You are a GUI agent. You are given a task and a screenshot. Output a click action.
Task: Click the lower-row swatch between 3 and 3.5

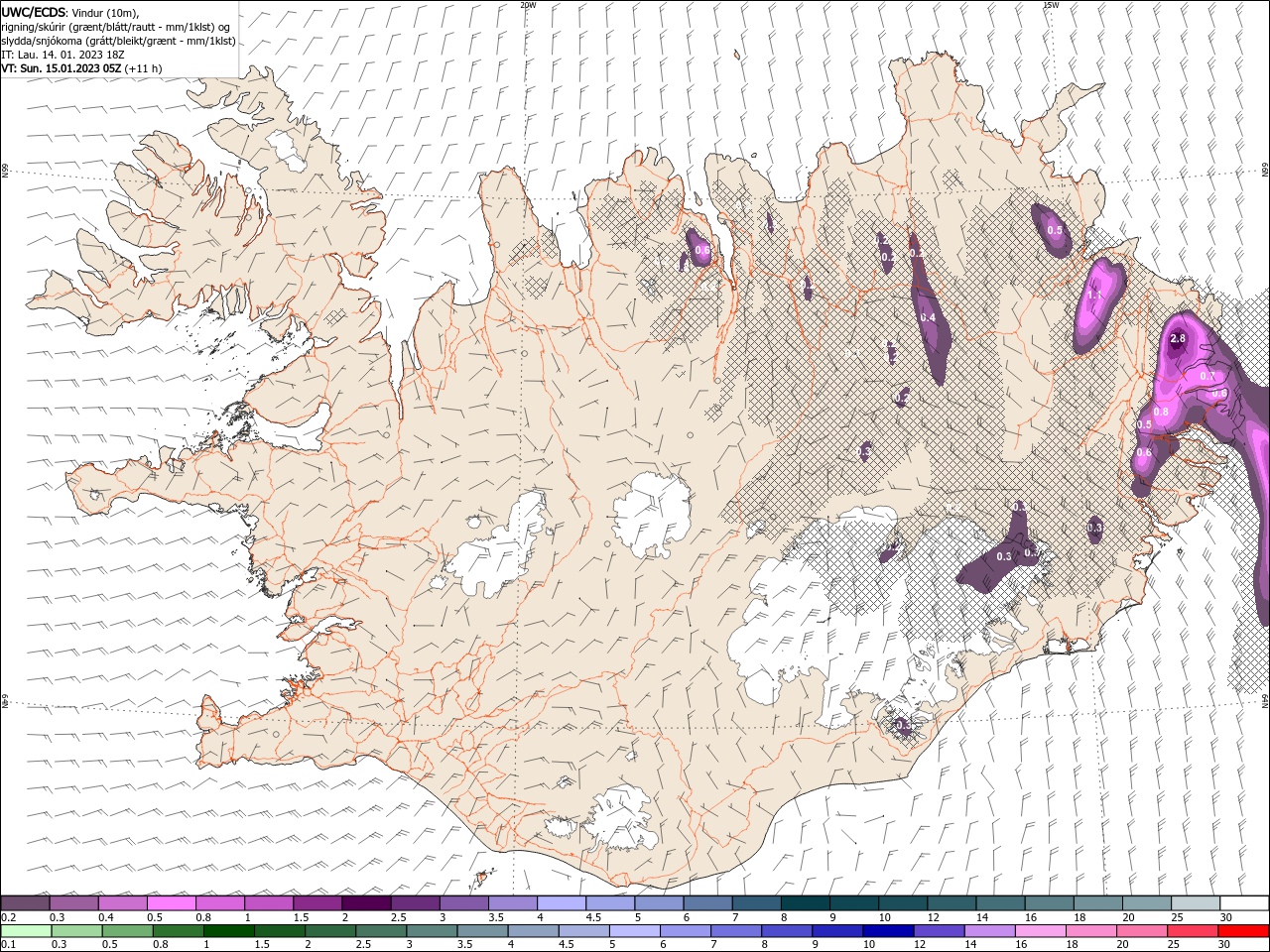pyautogui.click(x=432, y=931)
